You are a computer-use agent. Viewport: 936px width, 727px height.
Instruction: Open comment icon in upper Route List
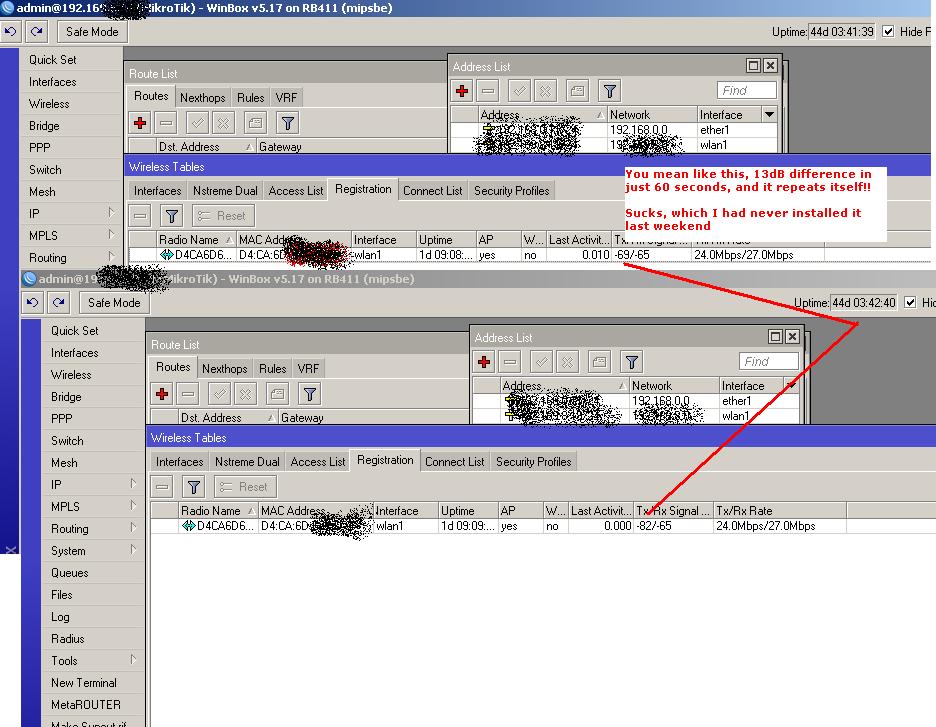click(x=255, y=123)
